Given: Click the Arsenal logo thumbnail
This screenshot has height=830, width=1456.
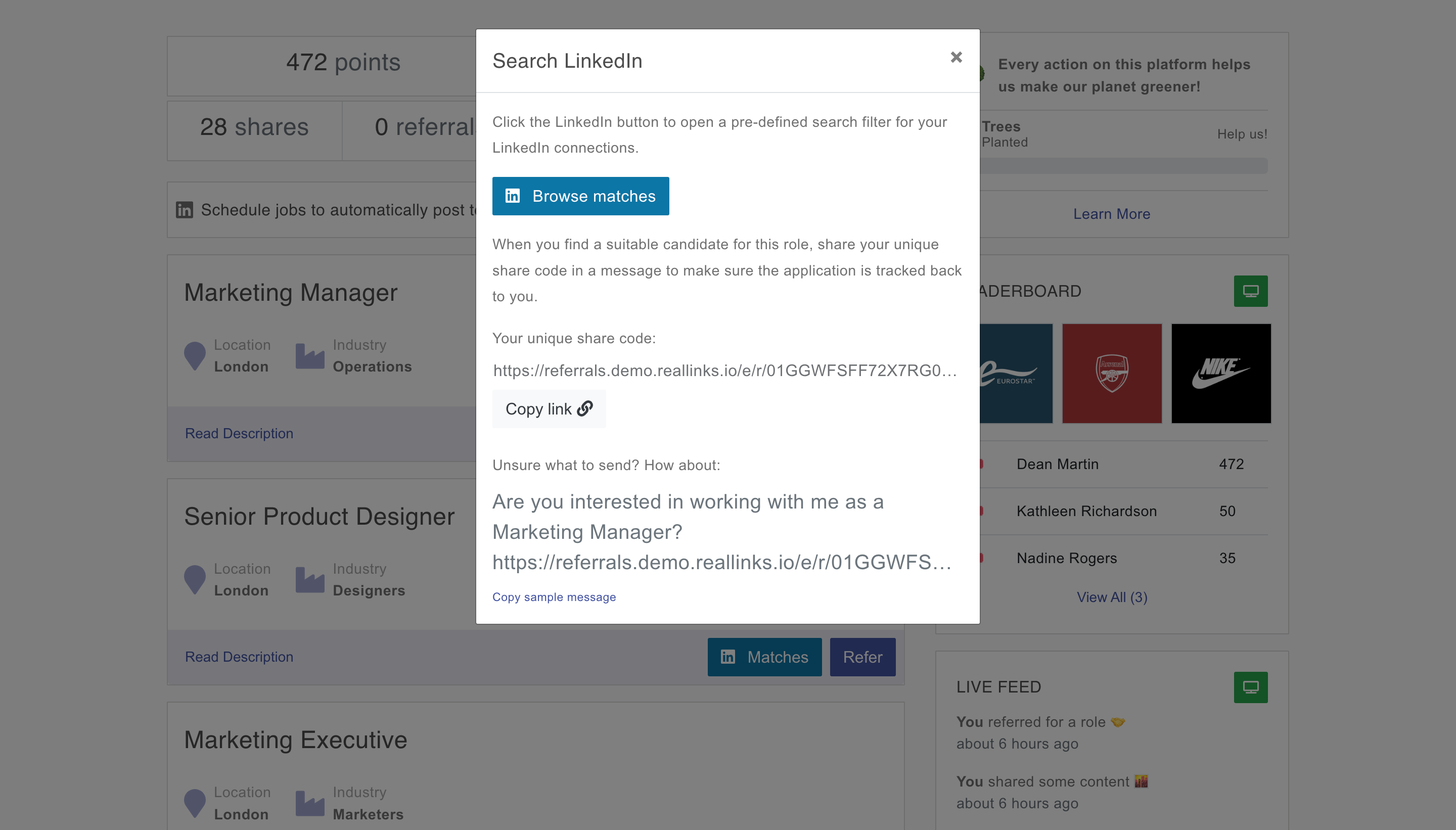Looking at the screenshot, I should coord(1111,374).
